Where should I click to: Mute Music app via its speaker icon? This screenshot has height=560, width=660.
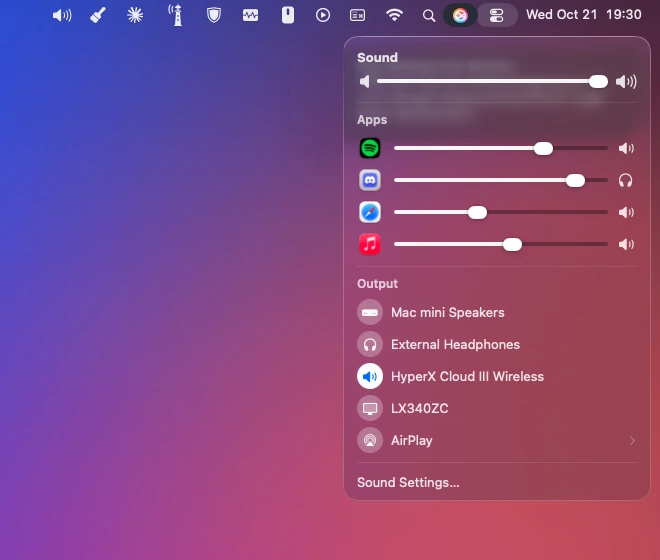pyautogui.click(x=626, y=244)
